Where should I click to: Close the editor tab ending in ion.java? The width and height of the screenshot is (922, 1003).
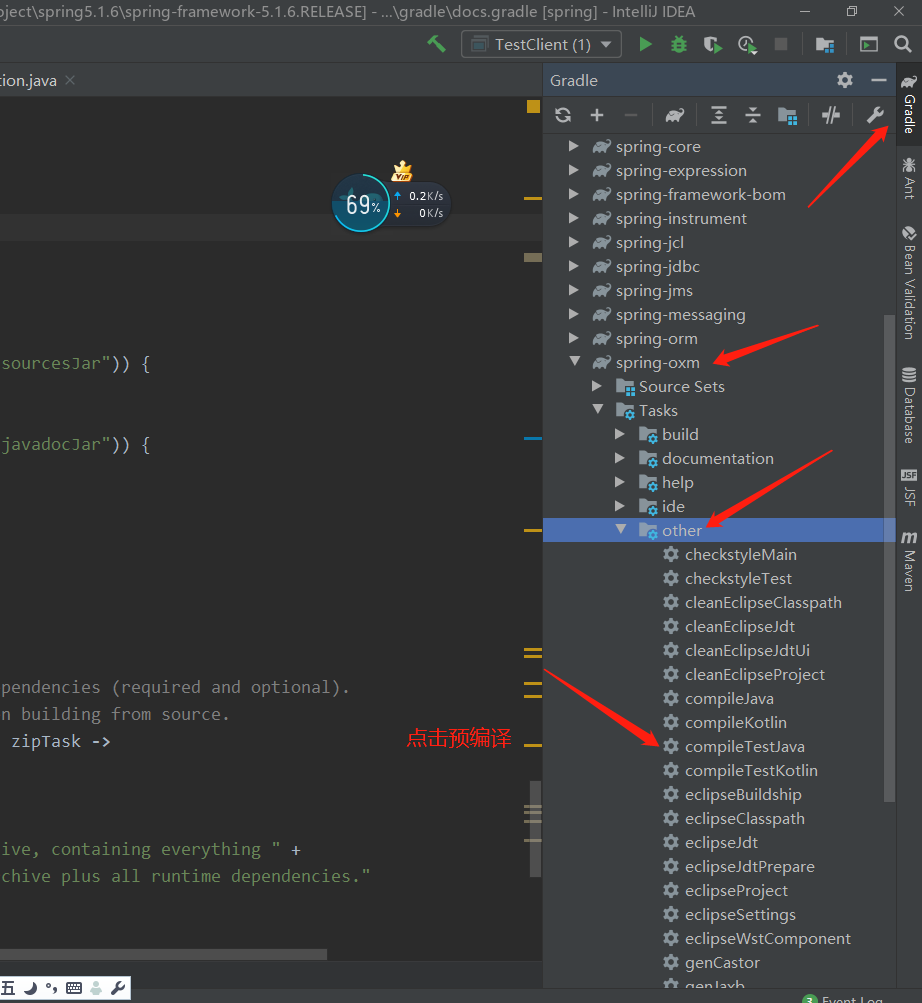[70, 80]
